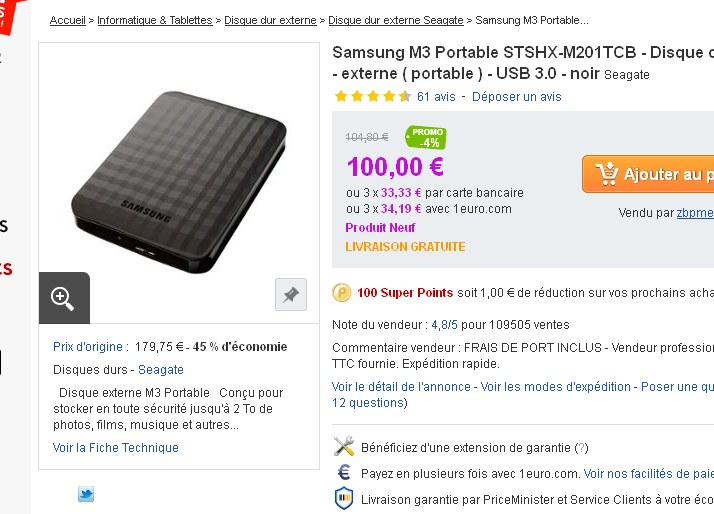714x514 pixels.
Task: Go to Informatique & Tablettes breadcrumb
Action: tap(154, 20)
